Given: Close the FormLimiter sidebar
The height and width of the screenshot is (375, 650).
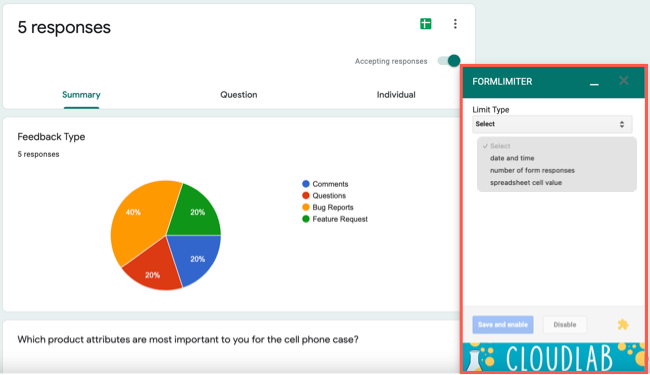Looking at the screenshot, I should click(x=623, y=81).
